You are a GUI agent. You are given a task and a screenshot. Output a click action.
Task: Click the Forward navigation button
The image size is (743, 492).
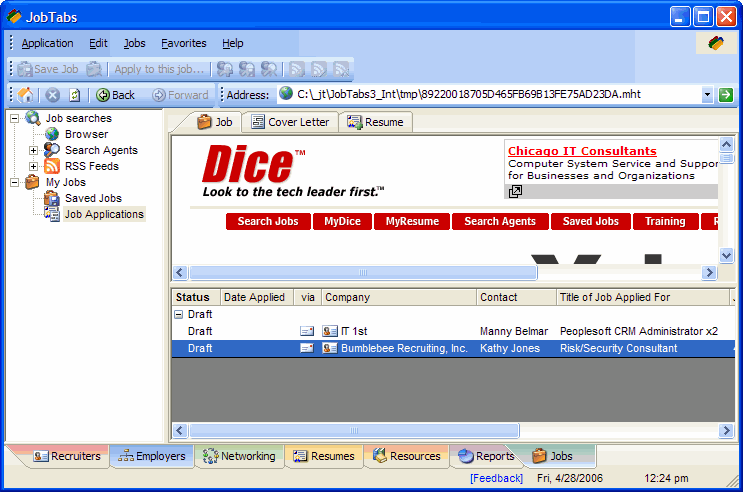coord(180,95)
